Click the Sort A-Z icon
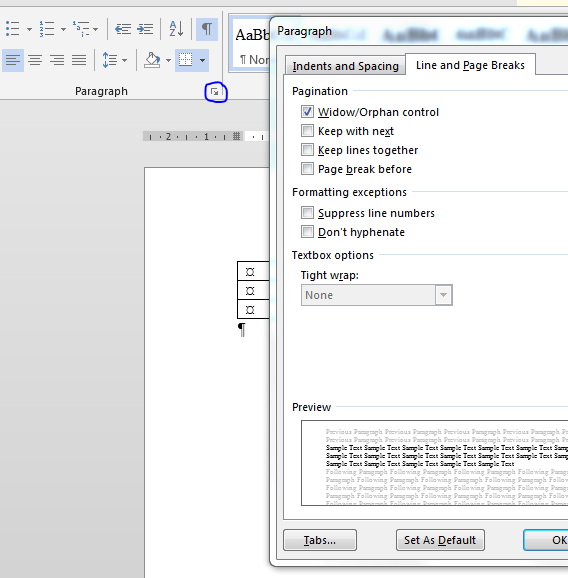The height and width of the screenshot is (578, 568). 176,29
